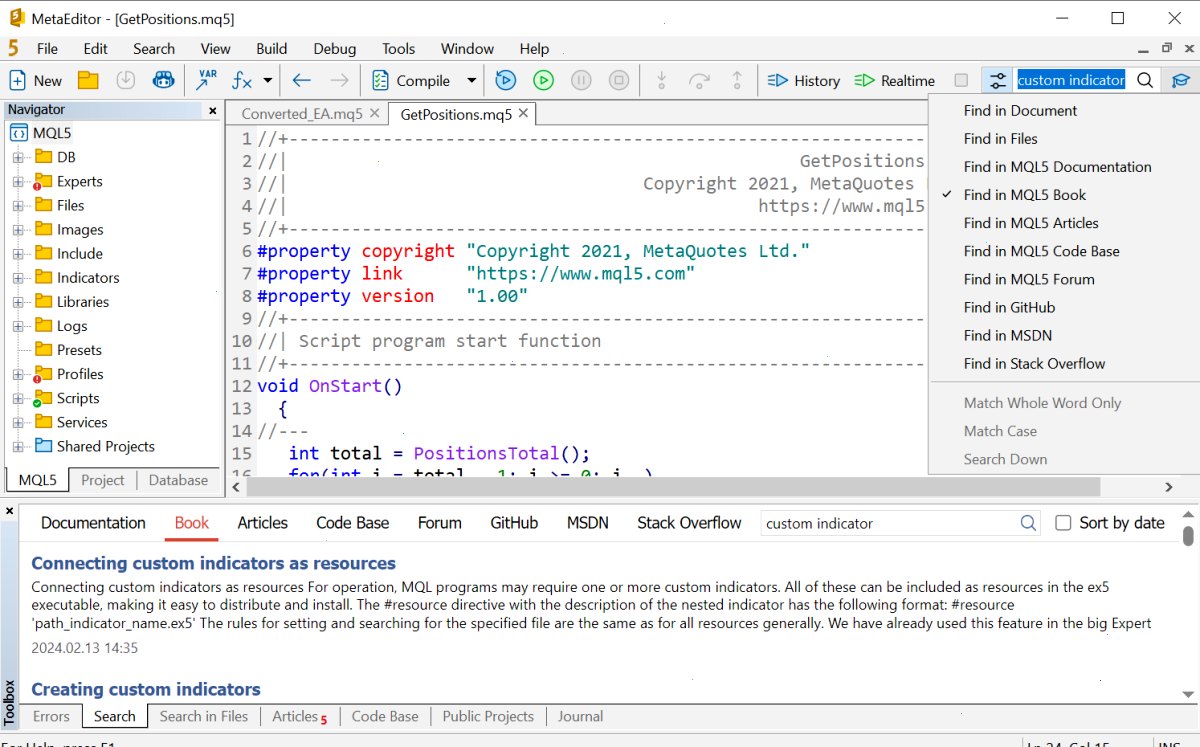The image size is (1200, 747).
Task: Toggle the Sort by date checkbox
Action: pos(1064,523)
